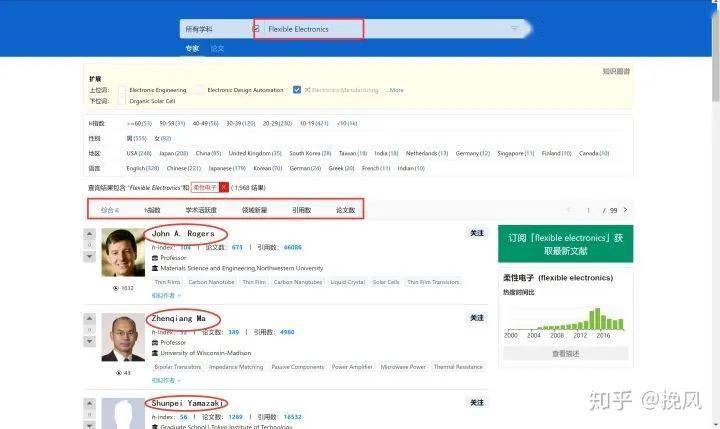Screen dimensions: 720x429
Task: Expand 相似作者 under John A. Rogers
Action: 162,295
